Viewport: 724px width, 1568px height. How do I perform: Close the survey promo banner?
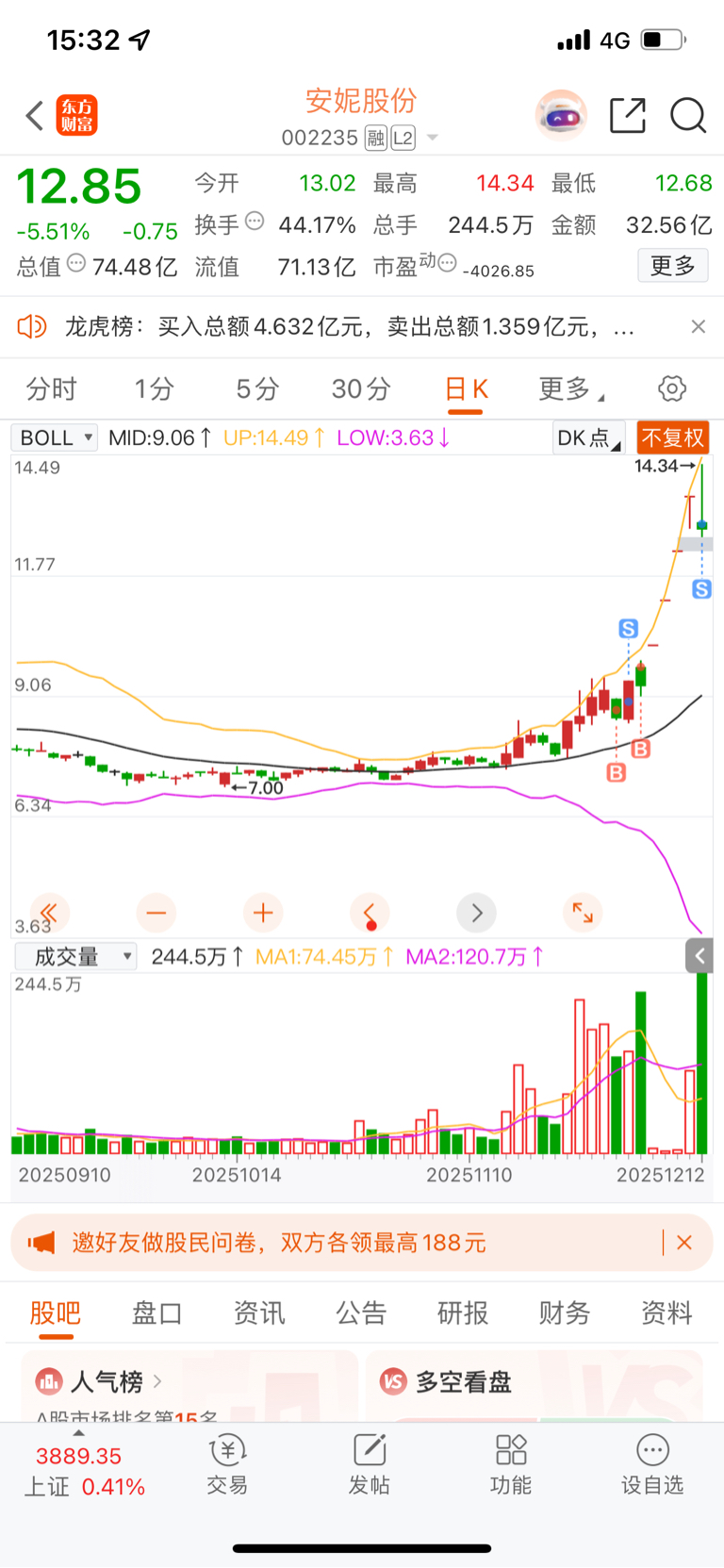tap(684, 1243)
